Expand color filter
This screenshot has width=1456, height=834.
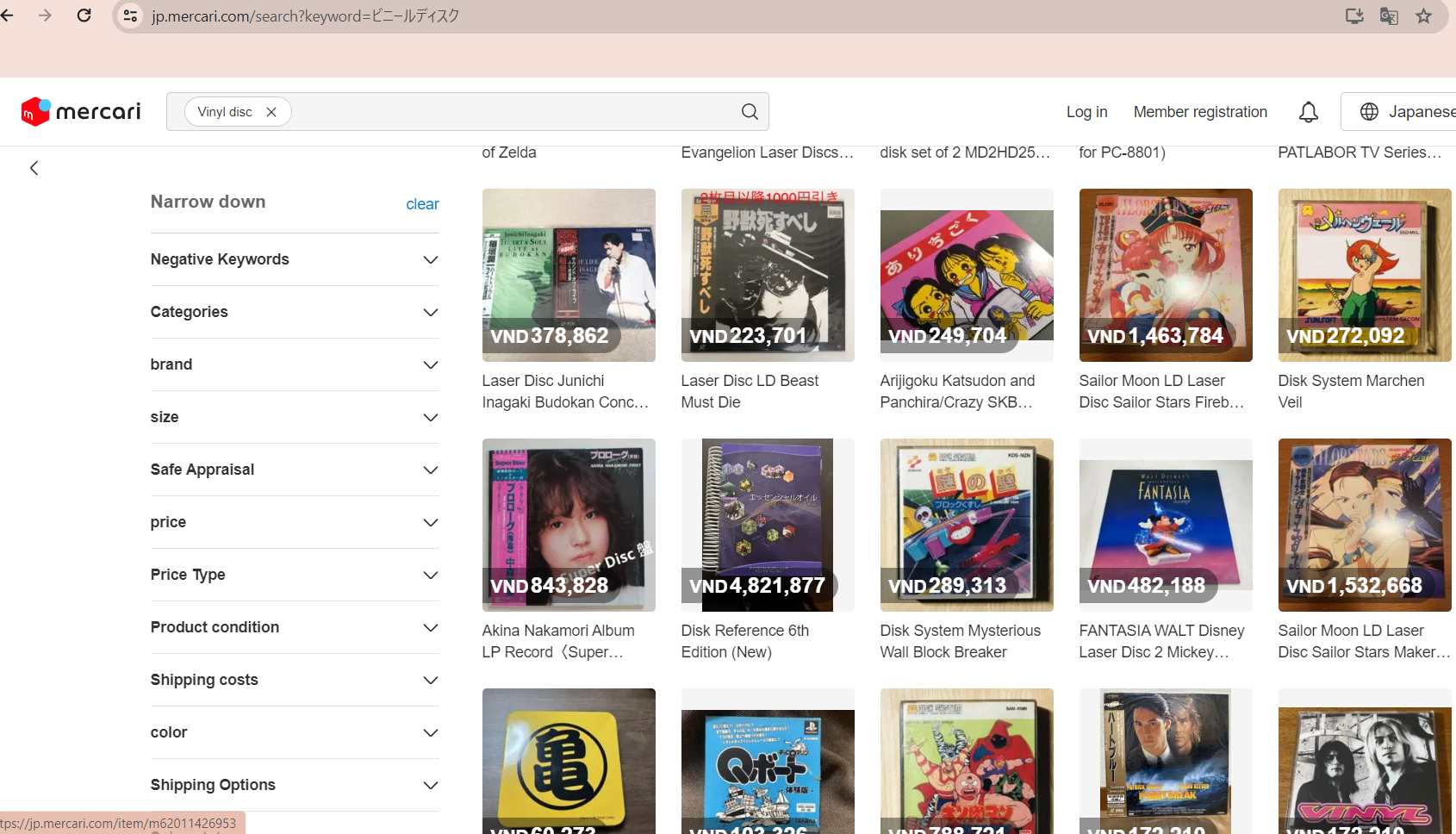coord(295,732)
